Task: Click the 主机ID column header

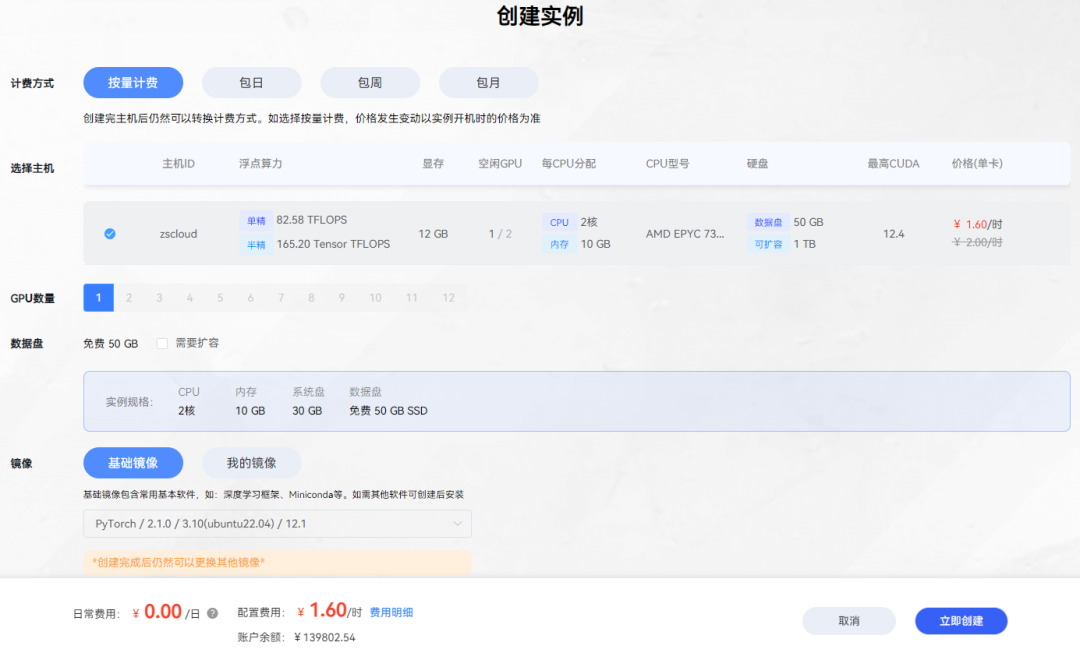Action: (178, 164)
